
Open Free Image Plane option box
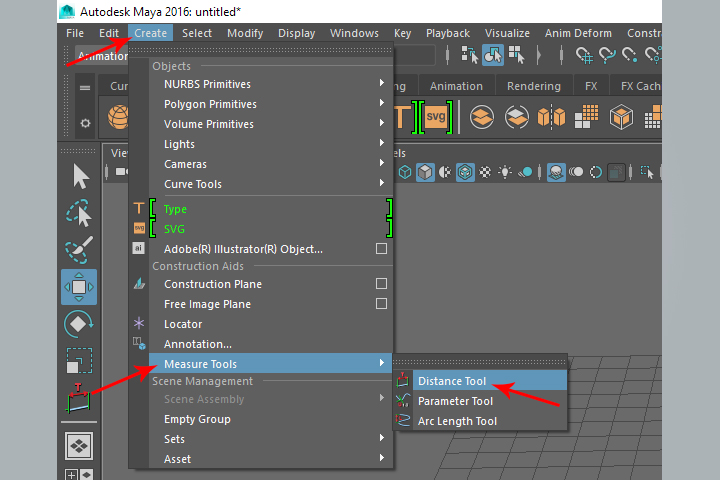click(381, 304)
